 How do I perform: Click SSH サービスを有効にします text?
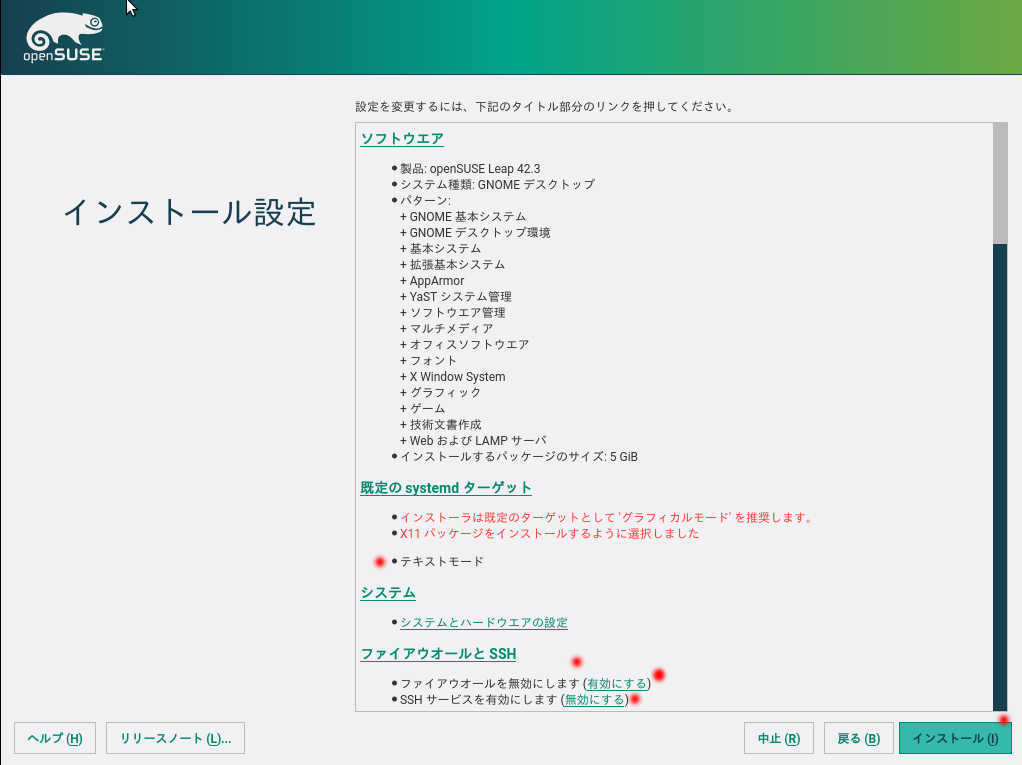[x=478, y=699]
